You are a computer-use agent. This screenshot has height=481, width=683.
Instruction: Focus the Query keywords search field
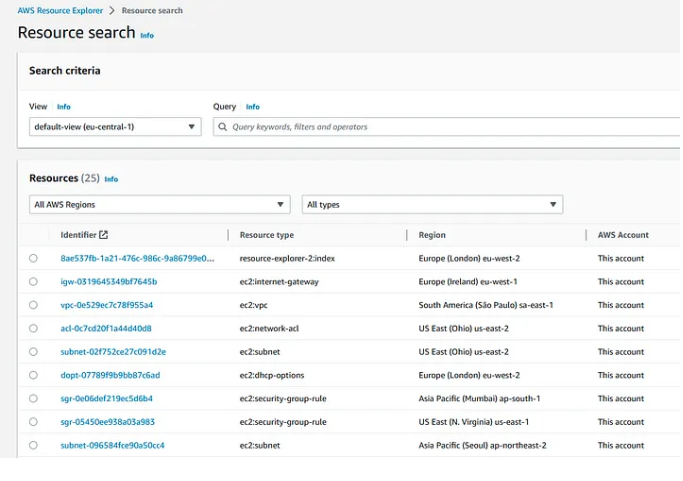(x=446, y=127)
